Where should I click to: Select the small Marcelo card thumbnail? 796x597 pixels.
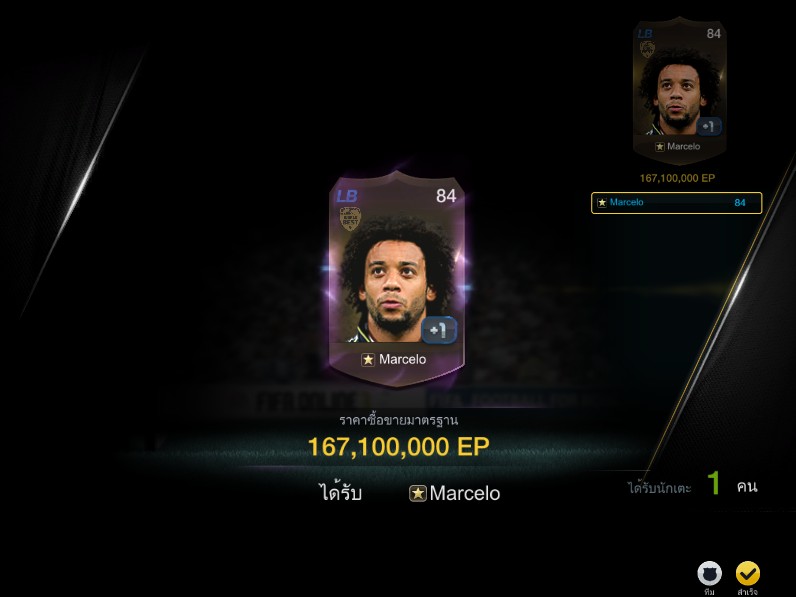click(680, 90)
